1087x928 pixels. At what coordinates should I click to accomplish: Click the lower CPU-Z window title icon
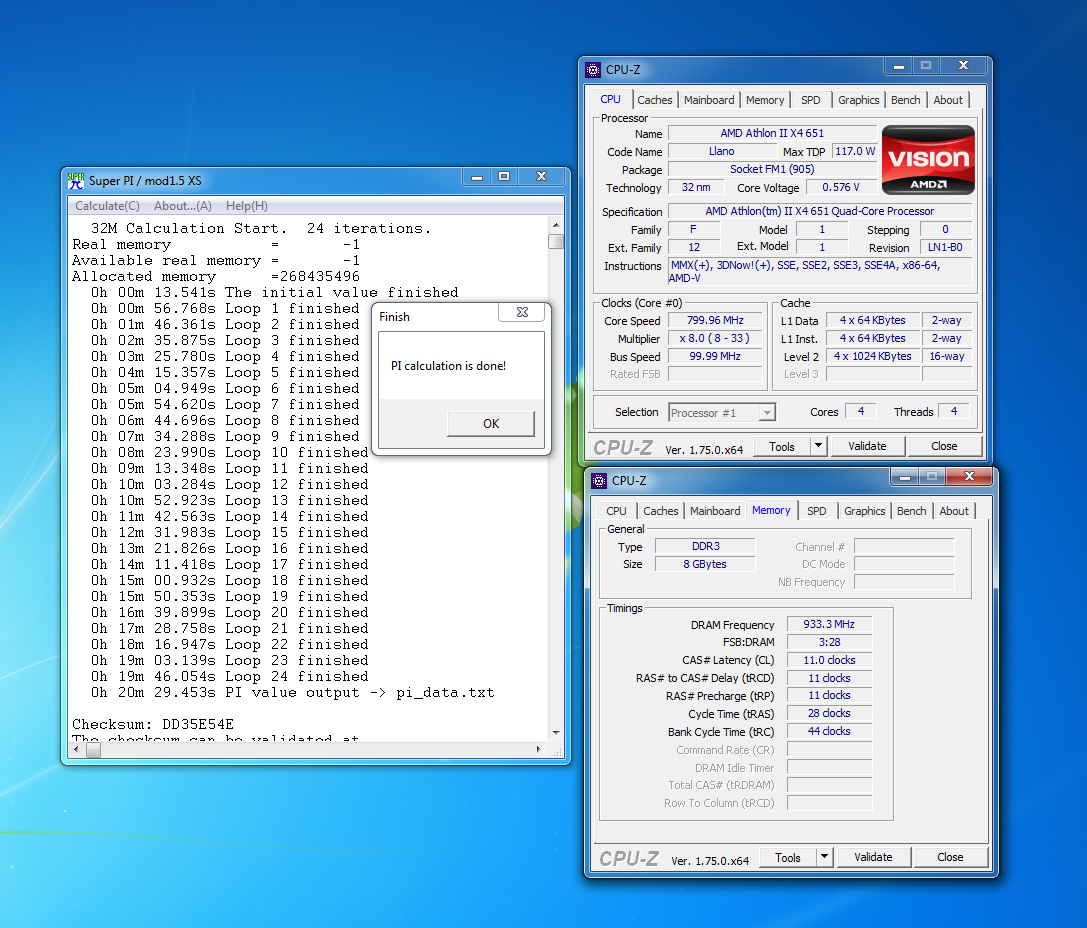click(599, 480)
